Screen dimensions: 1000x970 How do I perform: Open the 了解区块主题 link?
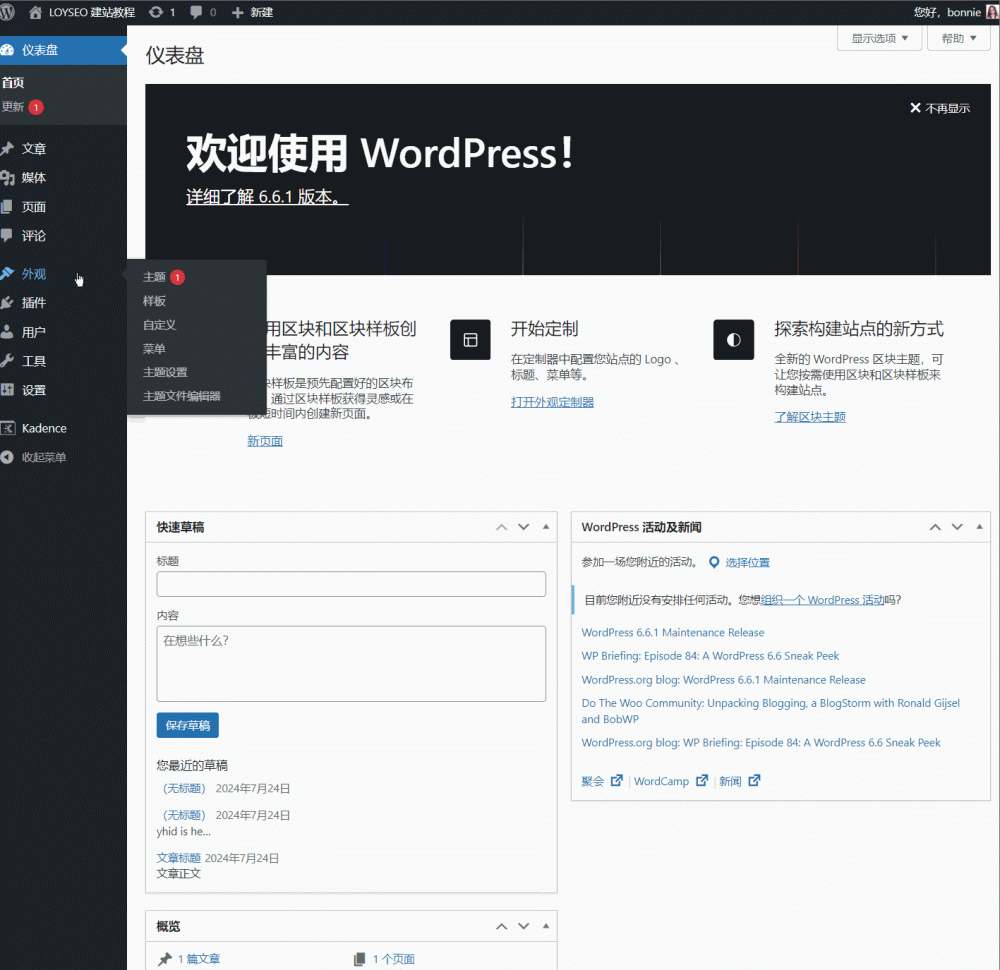[810, 417]
